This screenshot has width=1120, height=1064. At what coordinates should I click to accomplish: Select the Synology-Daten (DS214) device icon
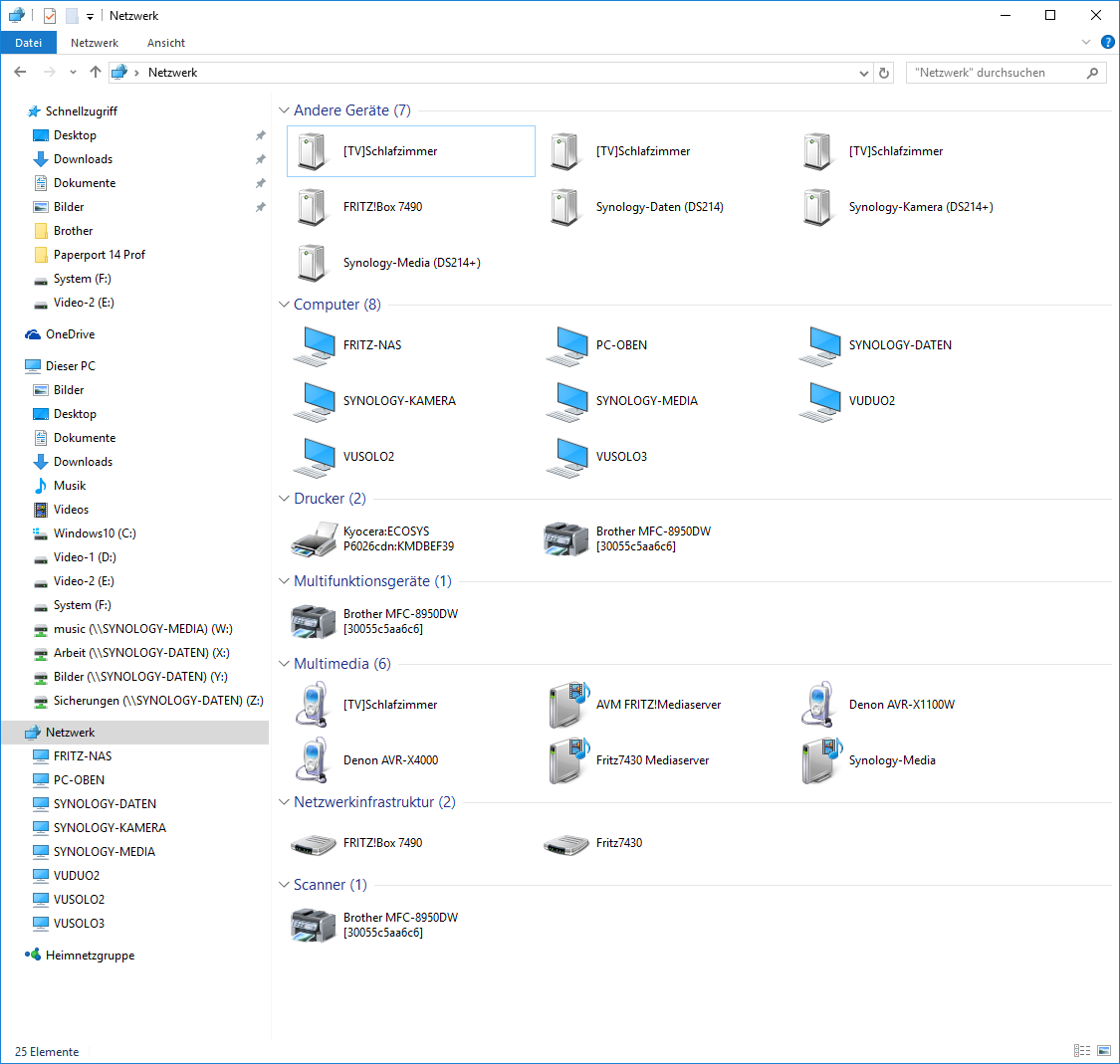564,207
